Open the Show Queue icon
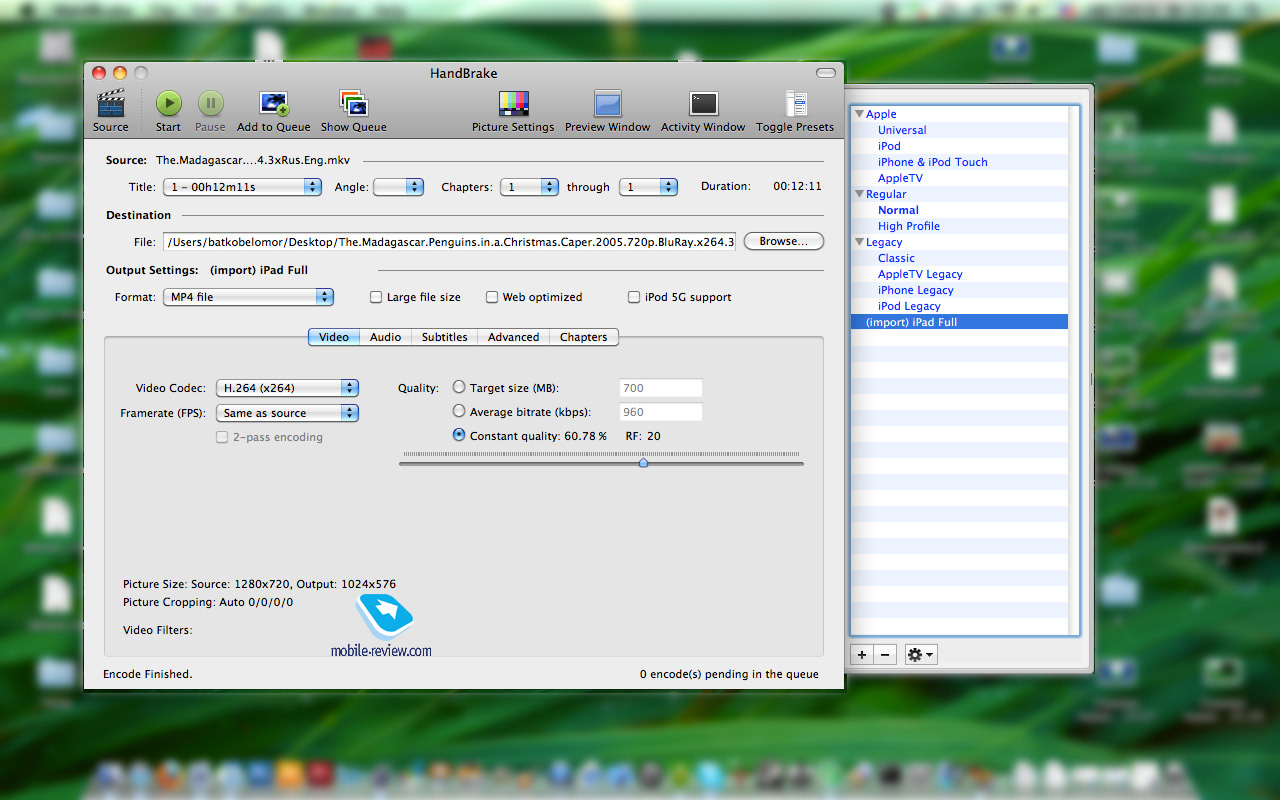 click(353, 104)
